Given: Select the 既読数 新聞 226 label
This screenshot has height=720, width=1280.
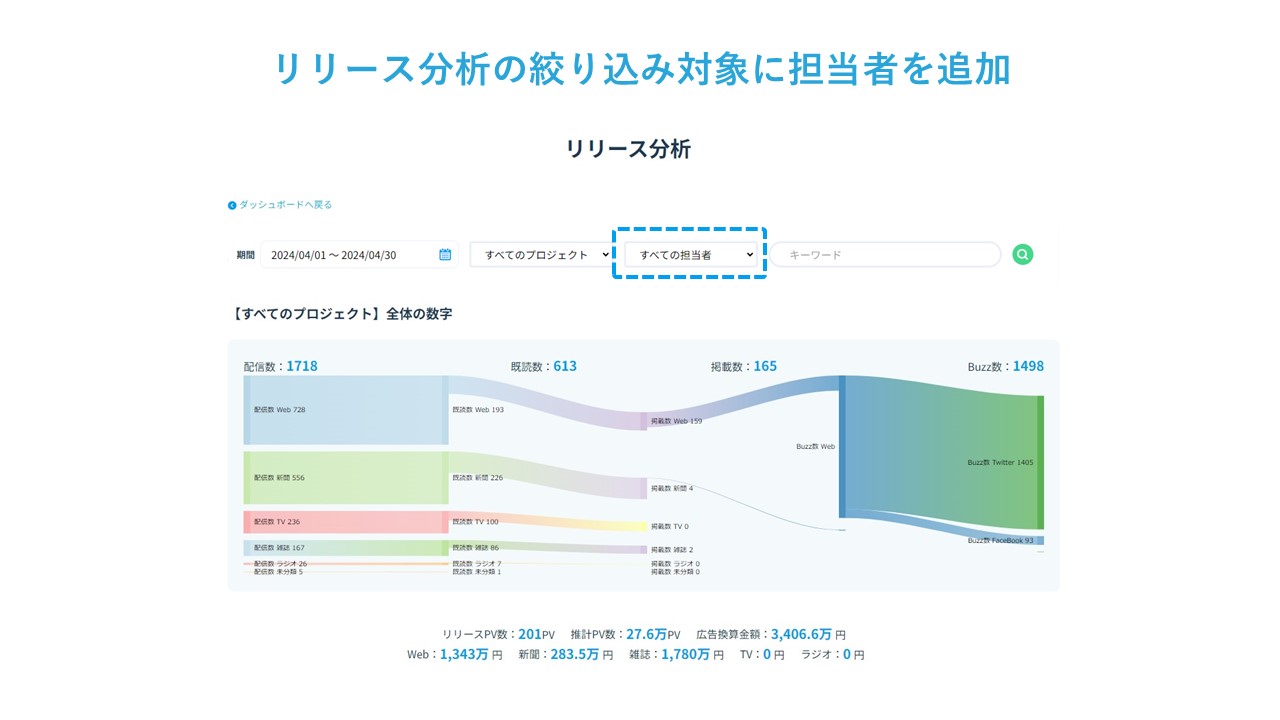Looking at the screenshot, I should coord(477,478).
